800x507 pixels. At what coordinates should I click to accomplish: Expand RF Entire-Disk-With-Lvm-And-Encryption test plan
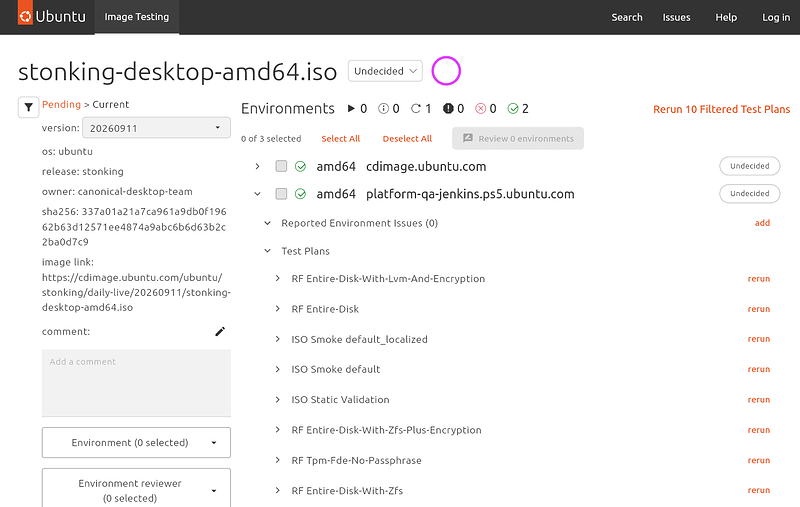coord(278,278)
